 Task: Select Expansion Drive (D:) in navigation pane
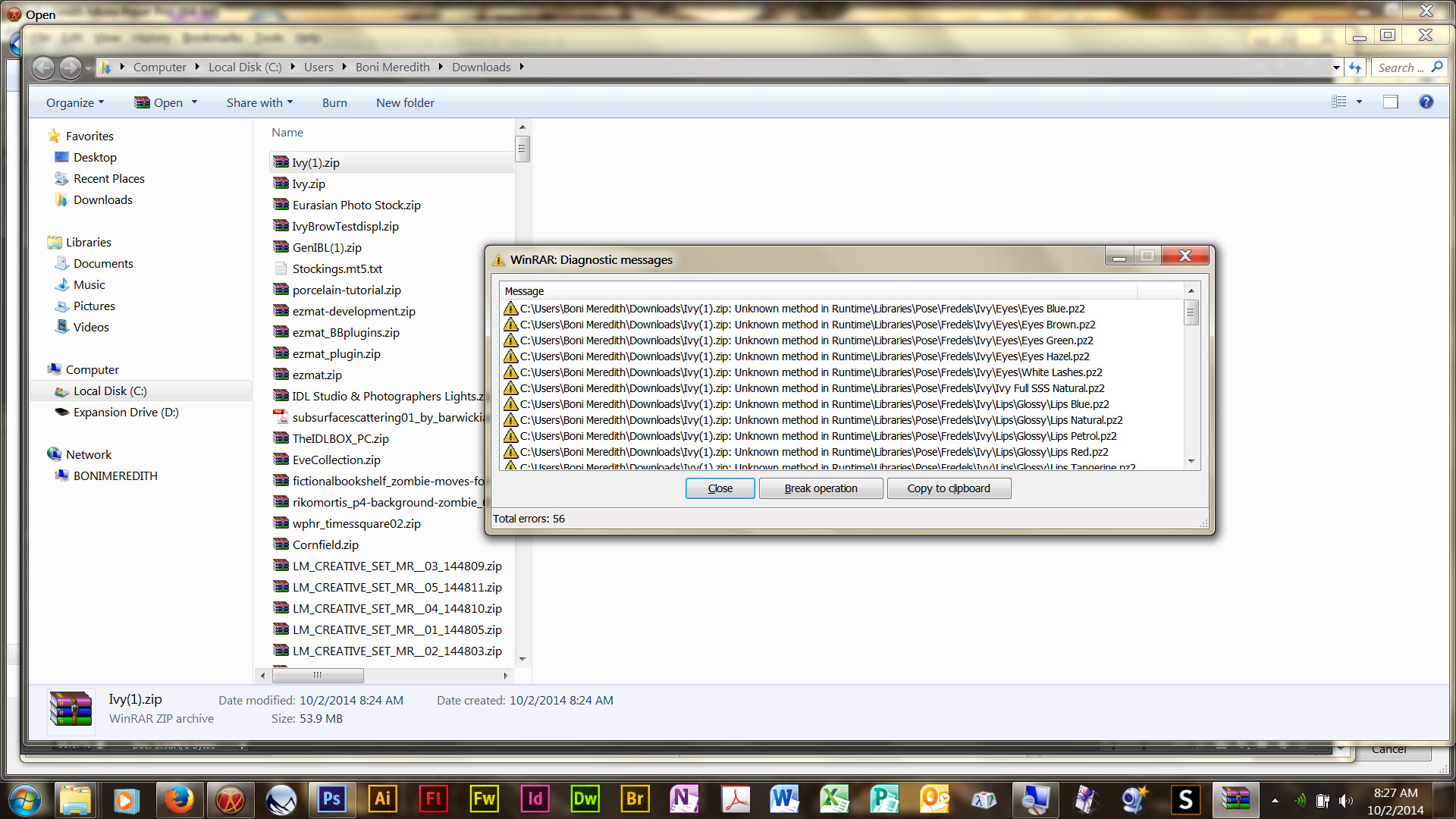click(x=126, y=413)
